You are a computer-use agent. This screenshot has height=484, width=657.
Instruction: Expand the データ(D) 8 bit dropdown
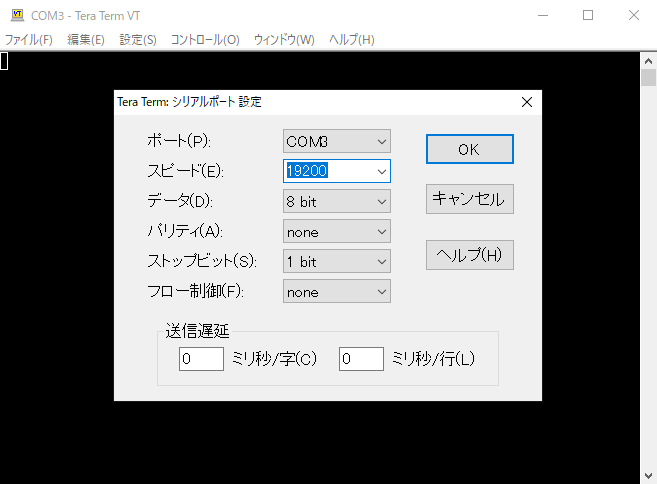pyautogui.click(x=337, y=201)
